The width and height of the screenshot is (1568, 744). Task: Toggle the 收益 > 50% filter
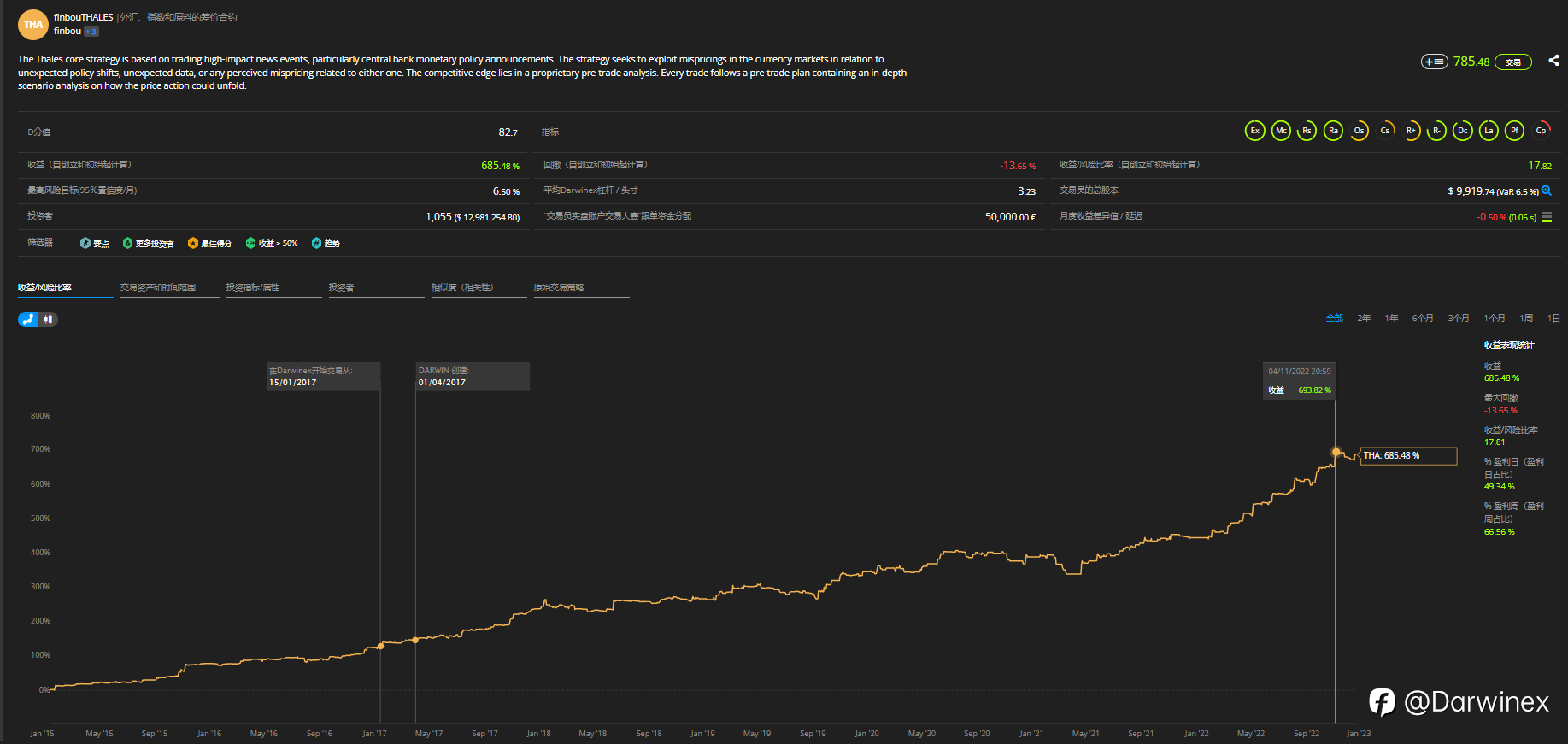tap(272, 243)
